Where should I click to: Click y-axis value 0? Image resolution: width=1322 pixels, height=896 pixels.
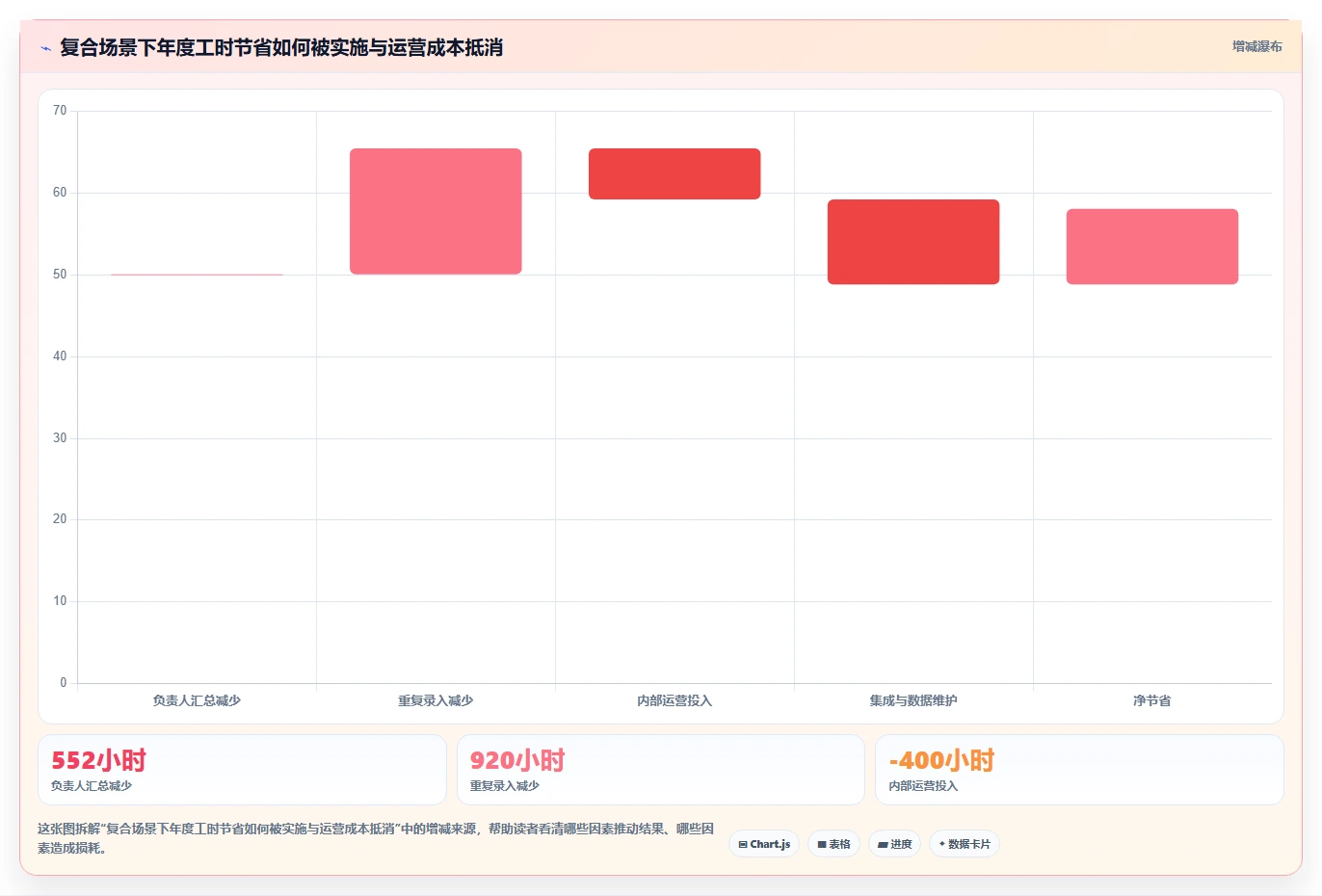click(64, 683)
